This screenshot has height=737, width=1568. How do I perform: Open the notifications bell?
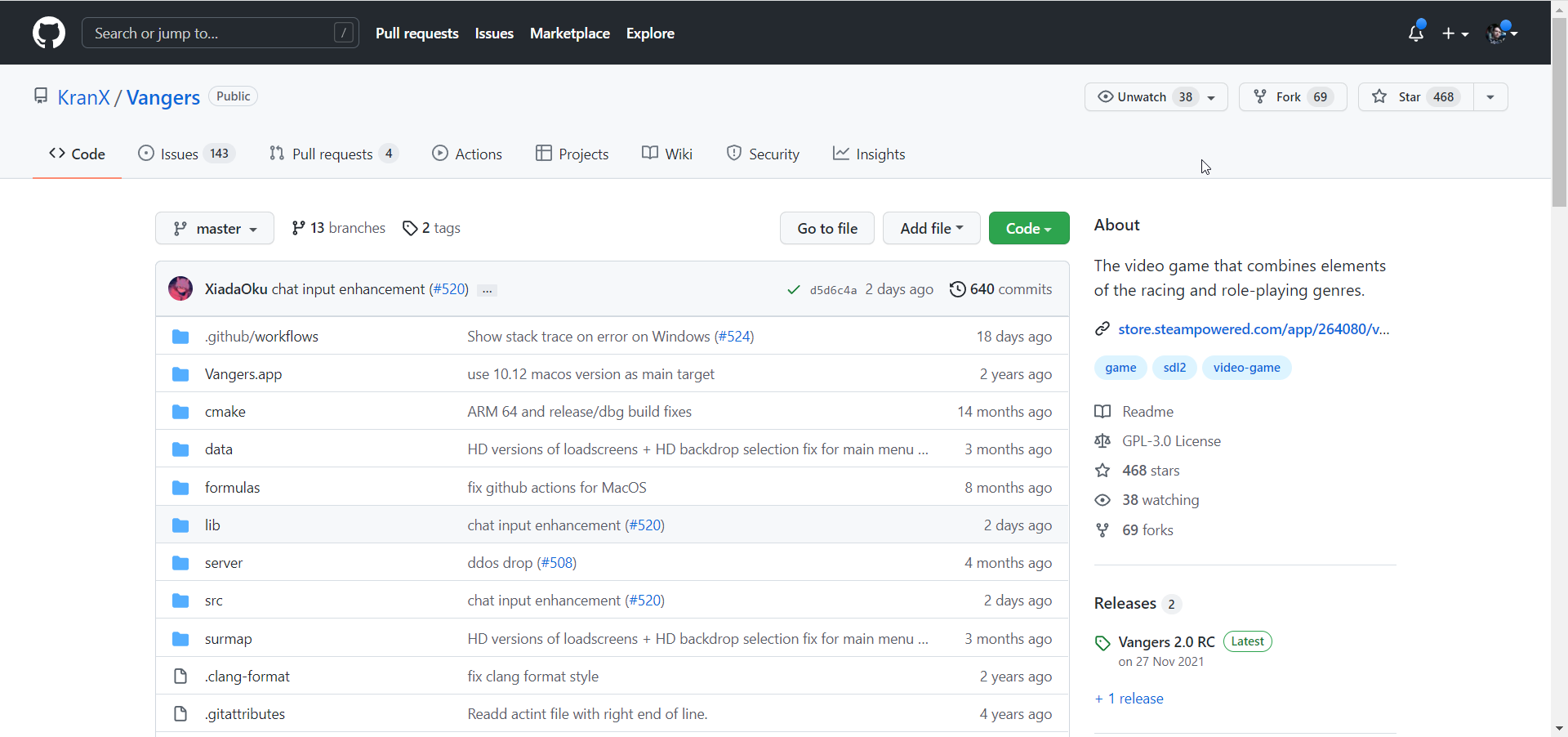click(1416, 33)
